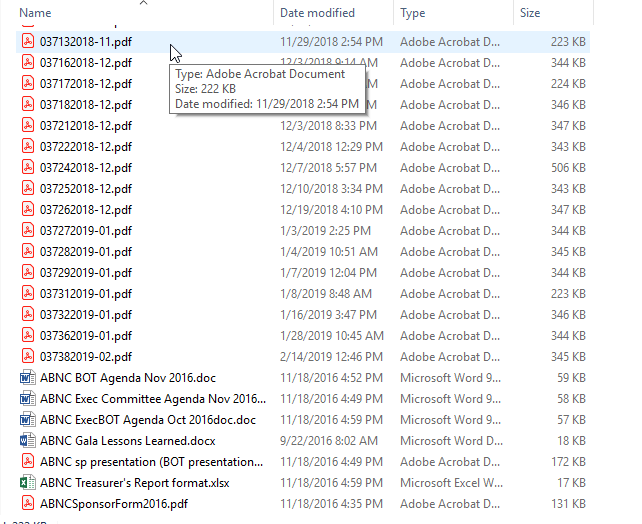
Task: Select ABNC Treasurer's Report format.xlsx name
Action: click(135, 483)
